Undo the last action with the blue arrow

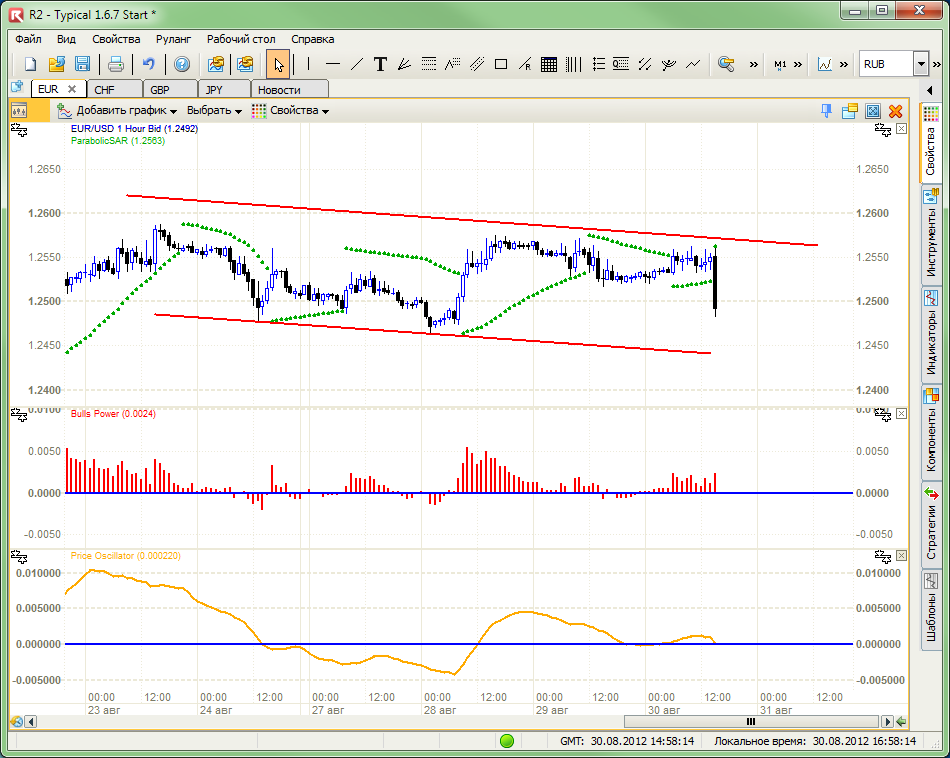(x=149, y=64)
